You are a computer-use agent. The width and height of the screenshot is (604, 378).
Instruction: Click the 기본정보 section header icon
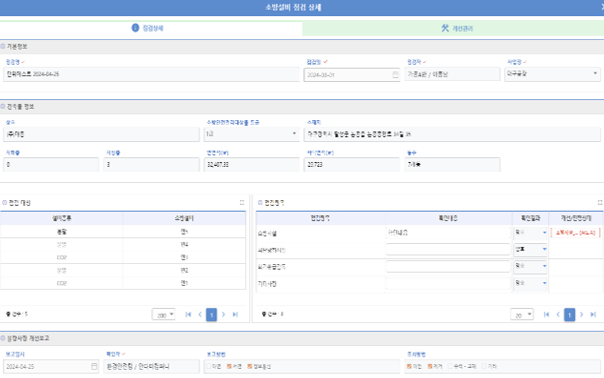[3, 46]
